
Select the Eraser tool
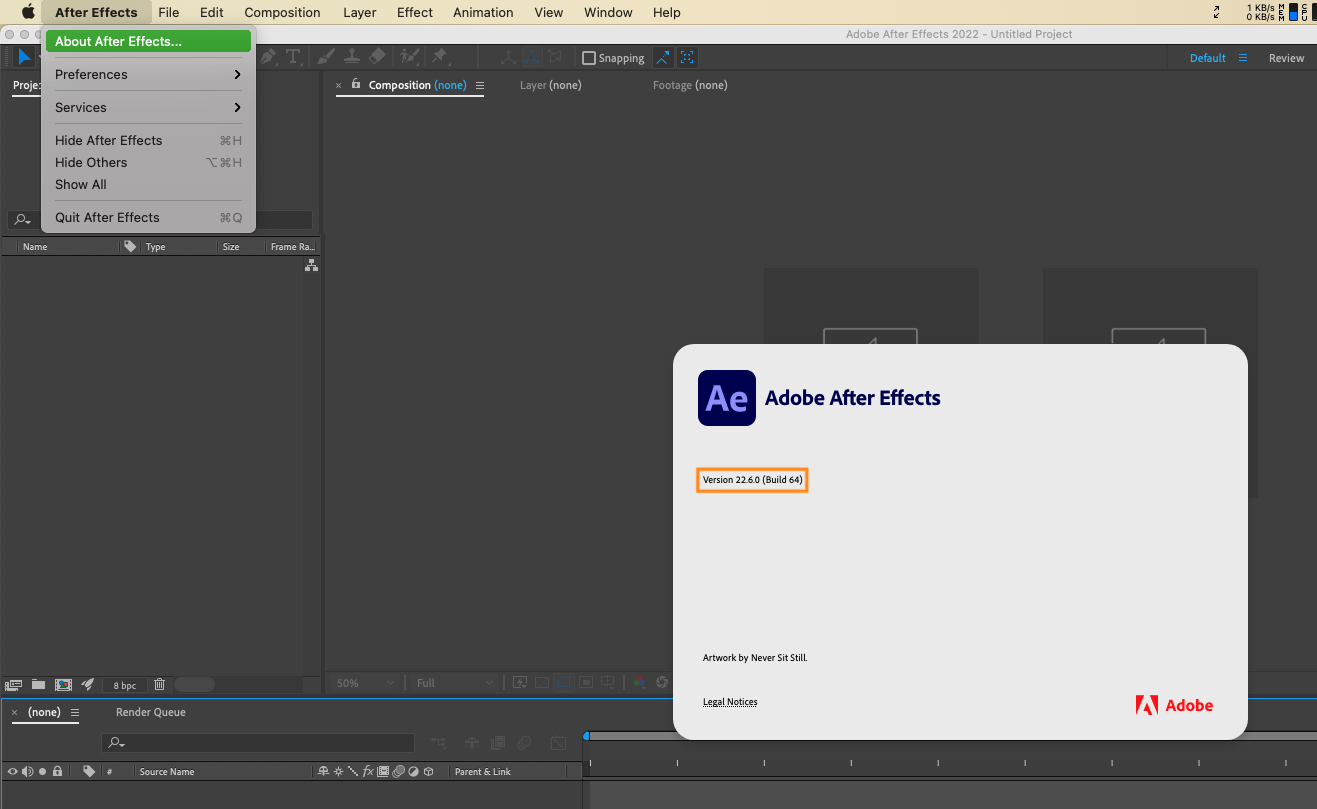point(377,57)
